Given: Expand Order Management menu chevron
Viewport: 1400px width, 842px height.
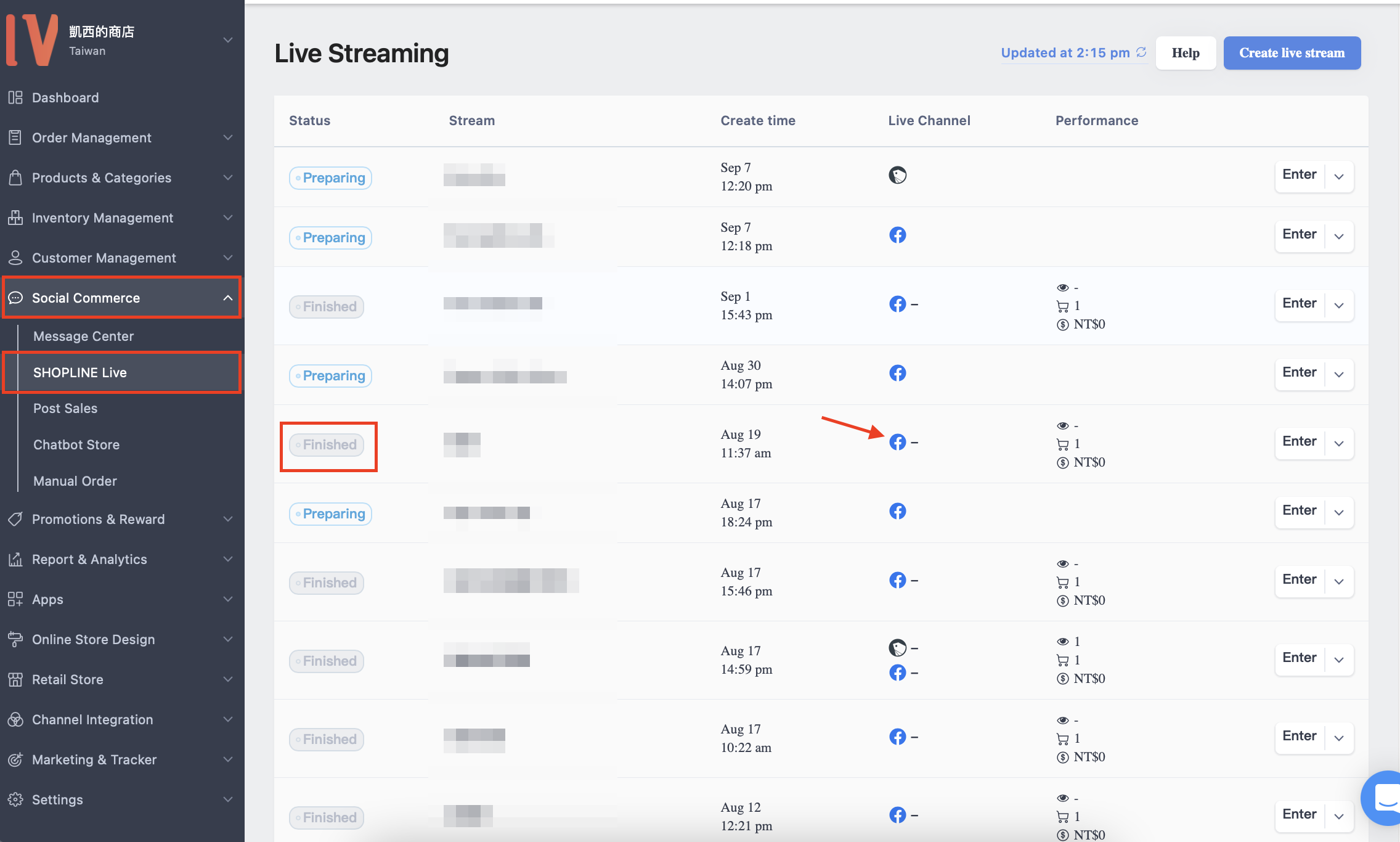Looking at the screenshot, I should click(x=228, y=137).
